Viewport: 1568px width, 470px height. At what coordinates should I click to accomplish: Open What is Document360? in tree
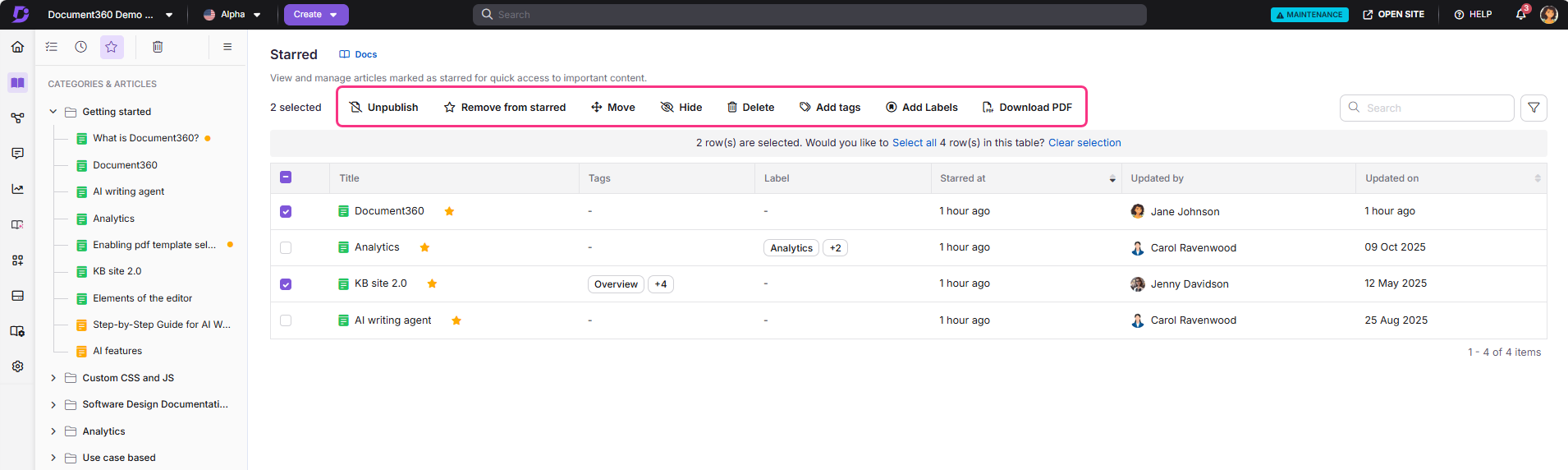click(x=146, y=138)
